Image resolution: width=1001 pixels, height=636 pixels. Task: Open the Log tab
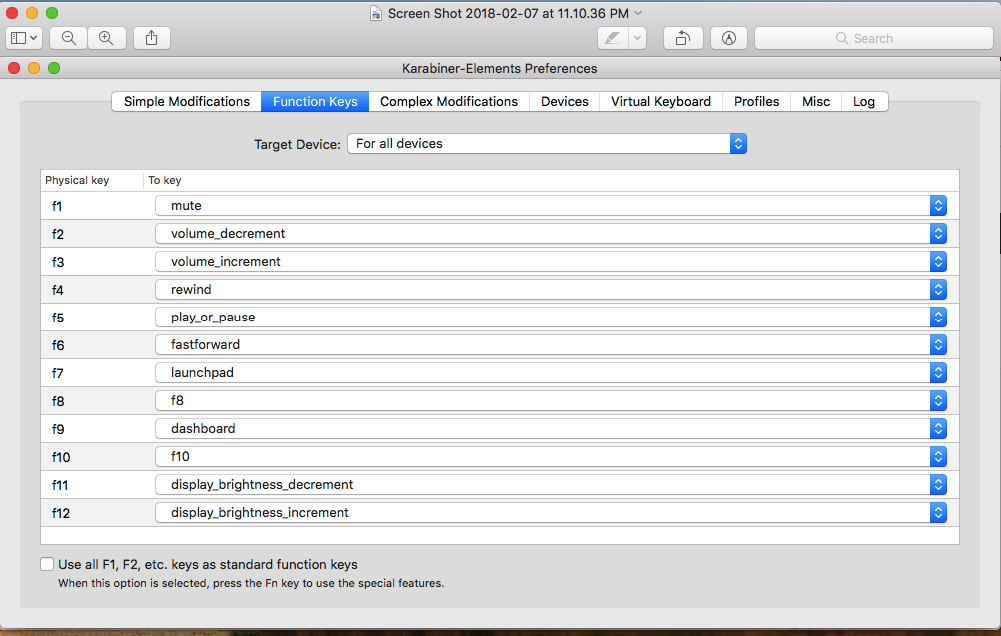click(x=864, y=102)
